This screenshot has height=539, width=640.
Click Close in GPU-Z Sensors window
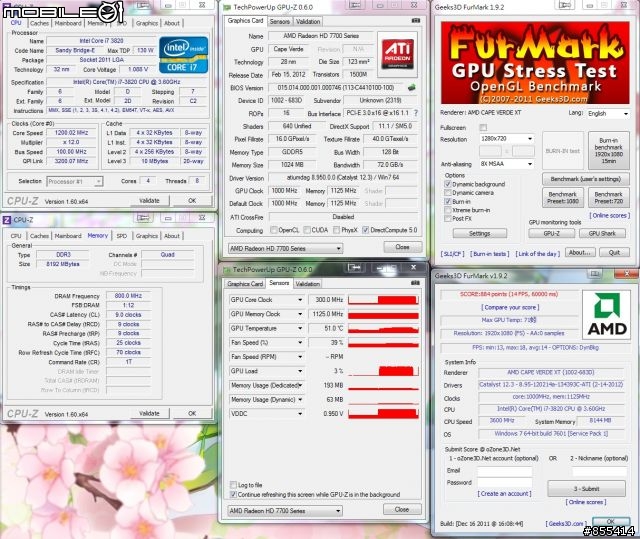[x=402, y=510]
